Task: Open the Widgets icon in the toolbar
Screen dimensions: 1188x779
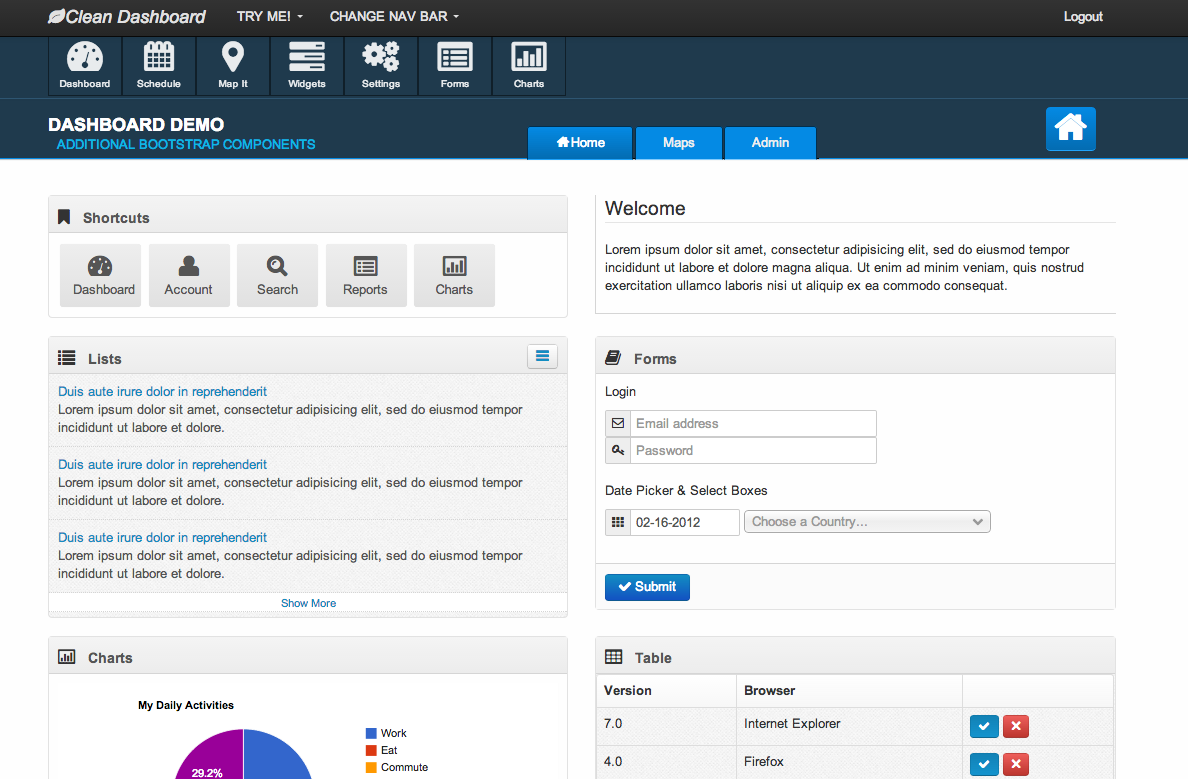Action: point(307,65)
